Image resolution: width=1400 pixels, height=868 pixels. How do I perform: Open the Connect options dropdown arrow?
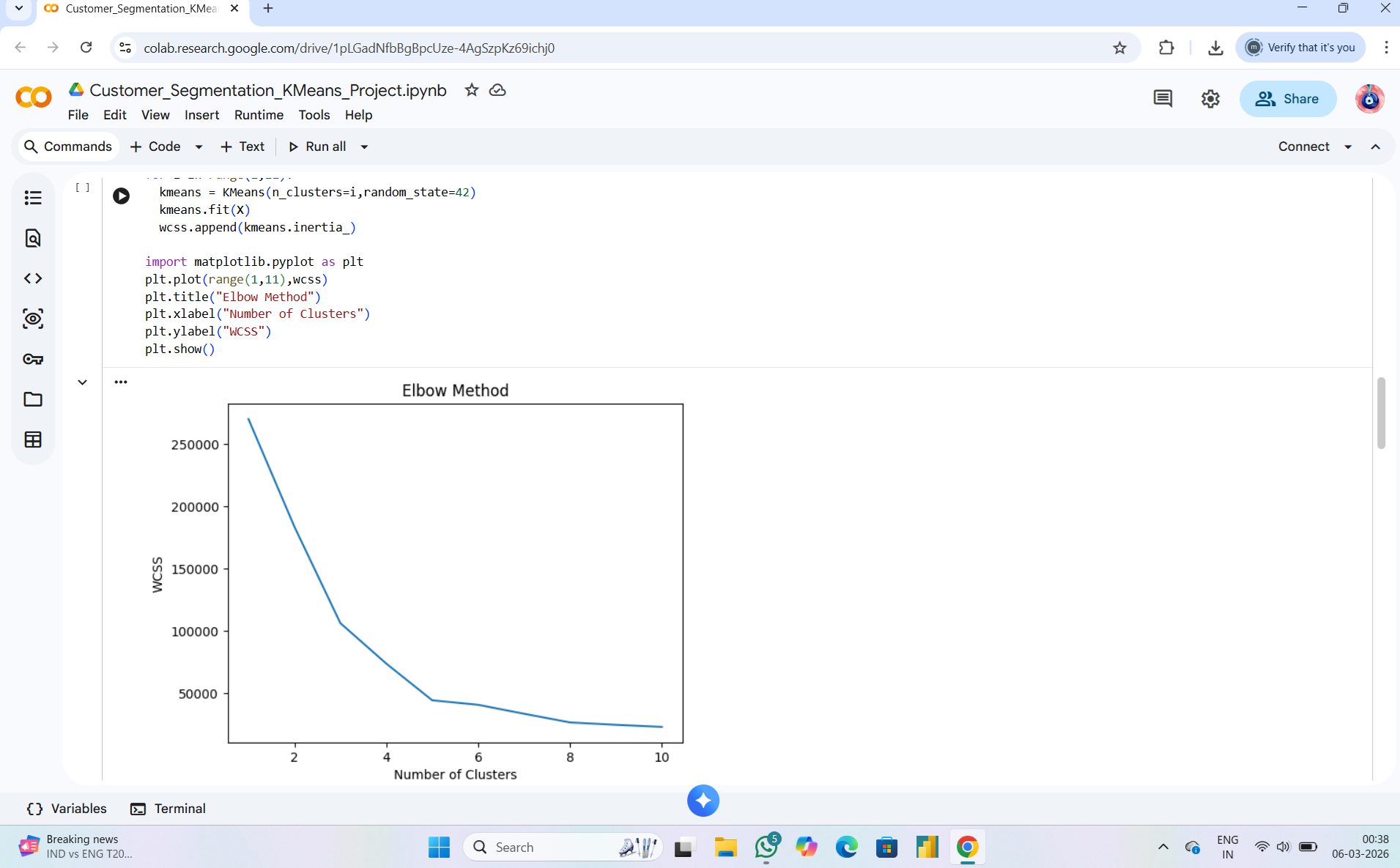tap(1348, 146)
